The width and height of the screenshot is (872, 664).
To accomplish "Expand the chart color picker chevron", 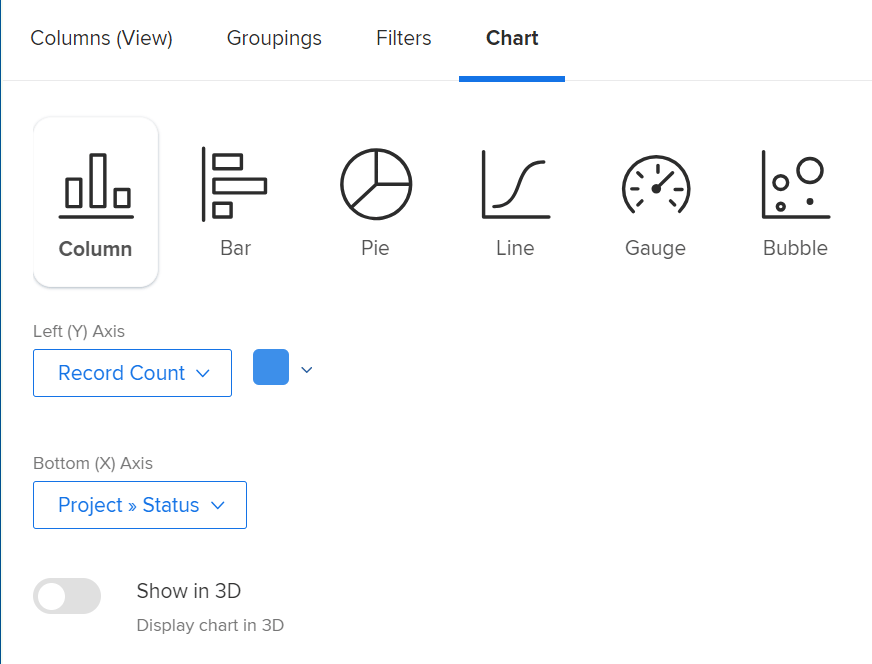I will tap(307, 369).
